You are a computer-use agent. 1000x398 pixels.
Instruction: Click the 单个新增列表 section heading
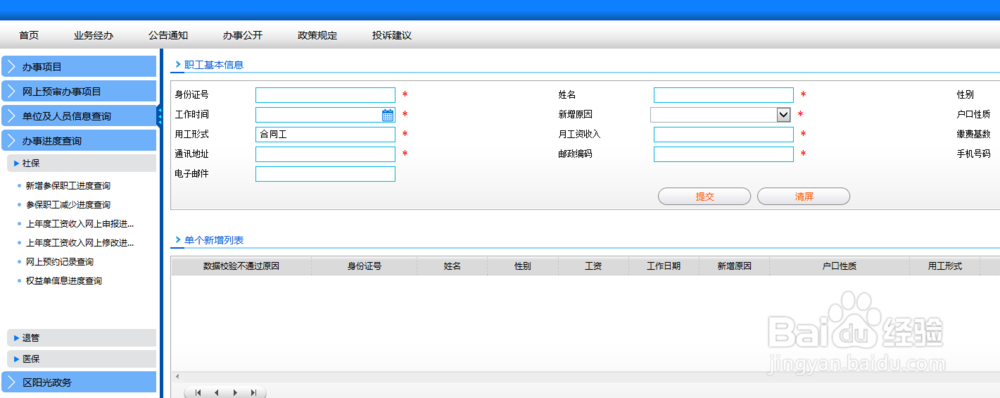[x=214, y=240]
